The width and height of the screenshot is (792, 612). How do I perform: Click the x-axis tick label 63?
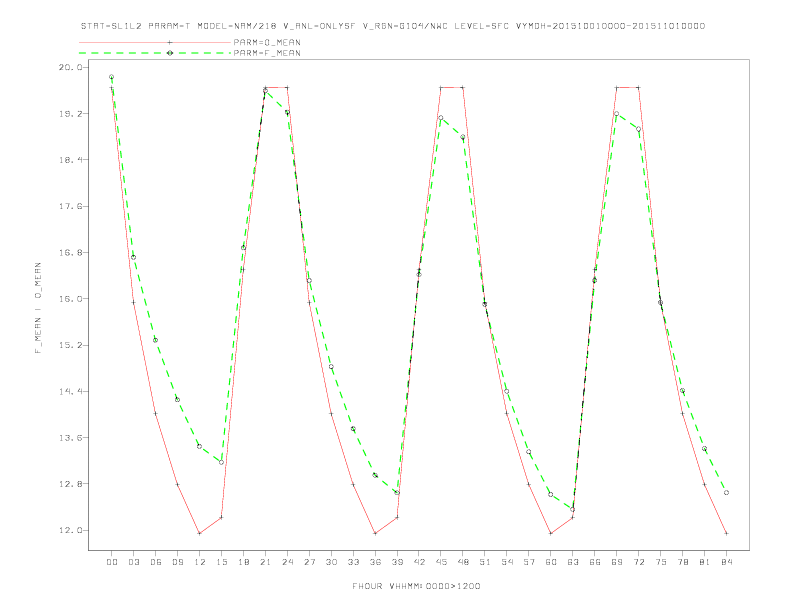tap(573, 562)
